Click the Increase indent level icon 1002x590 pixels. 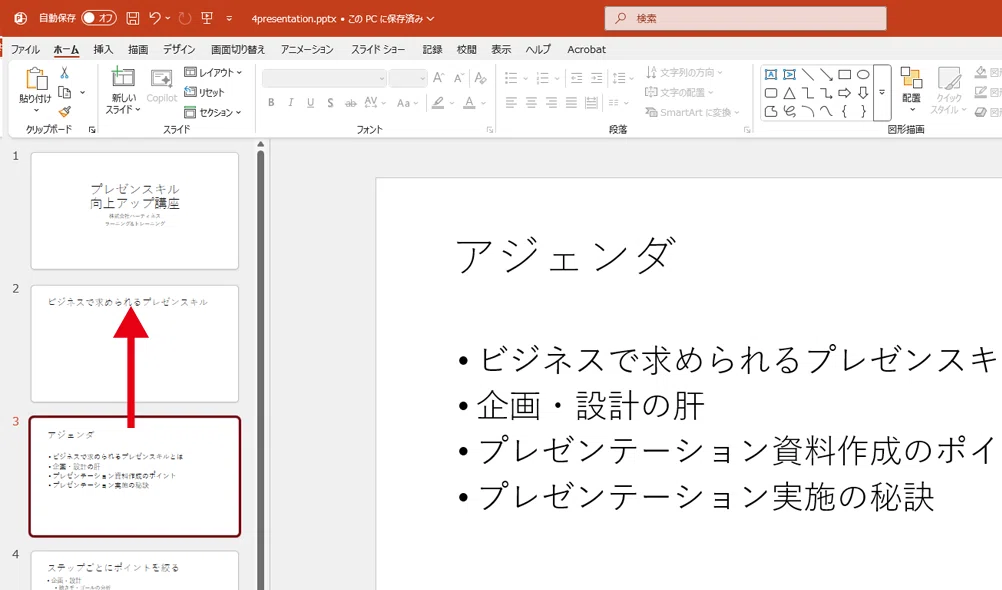tap(596, 78)
